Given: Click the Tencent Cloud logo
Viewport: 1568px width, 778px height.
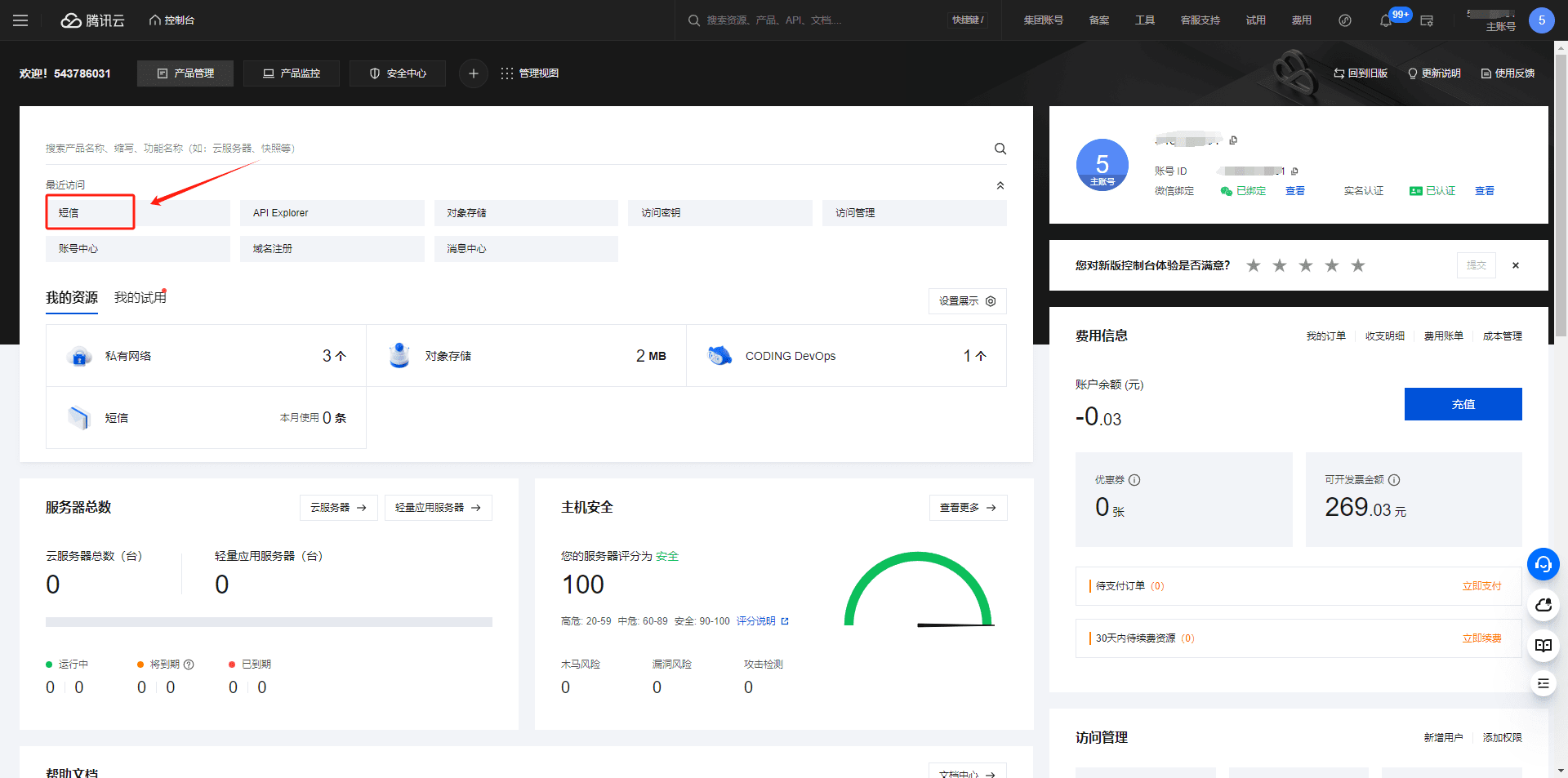Looking at the screenshot, I should pyautogui.click(x=92, y=20).
